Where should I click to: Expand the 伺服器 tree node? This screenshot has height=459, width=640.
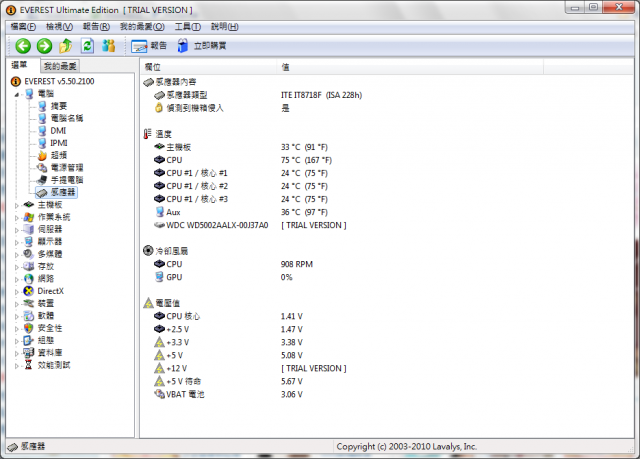(x=17, y=230)
